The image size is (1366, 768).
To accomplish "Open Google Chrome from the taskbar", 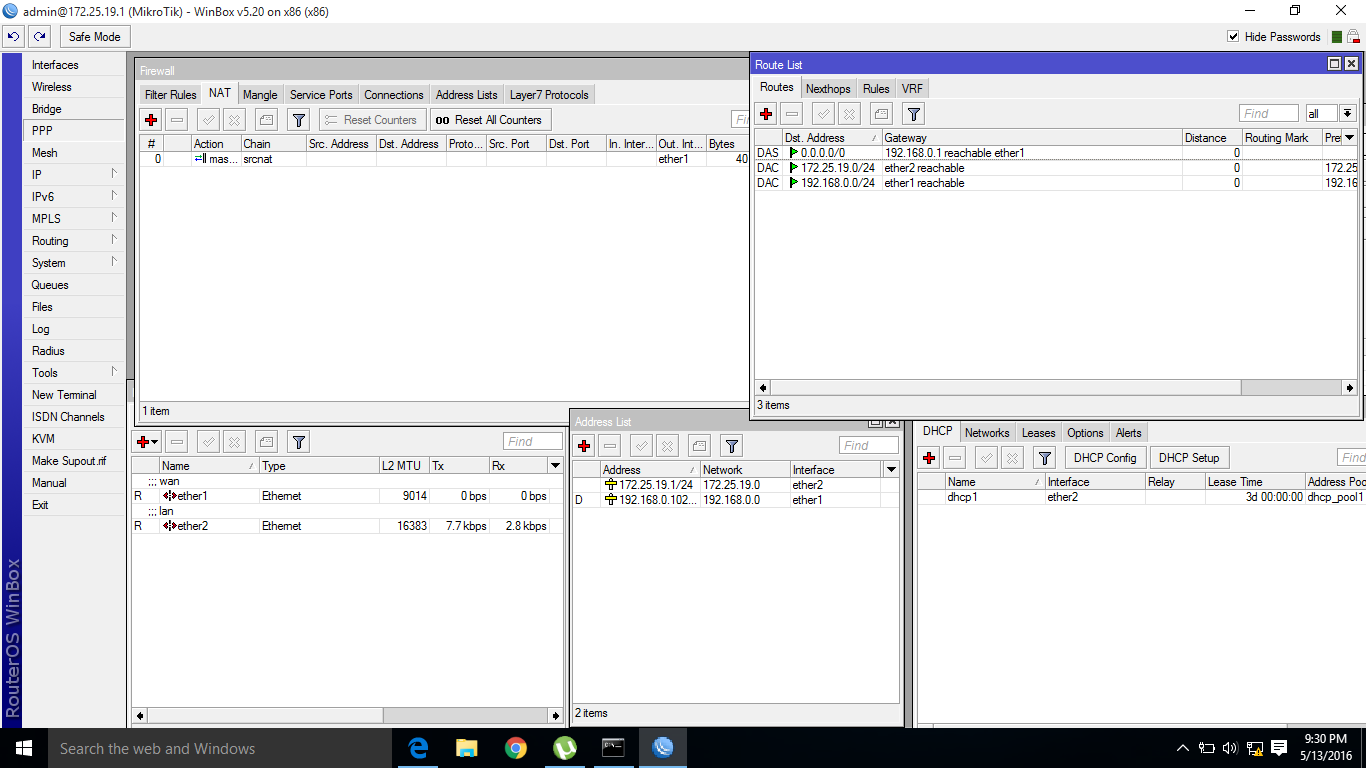I will pyautogui.click(x=515, y=748).
